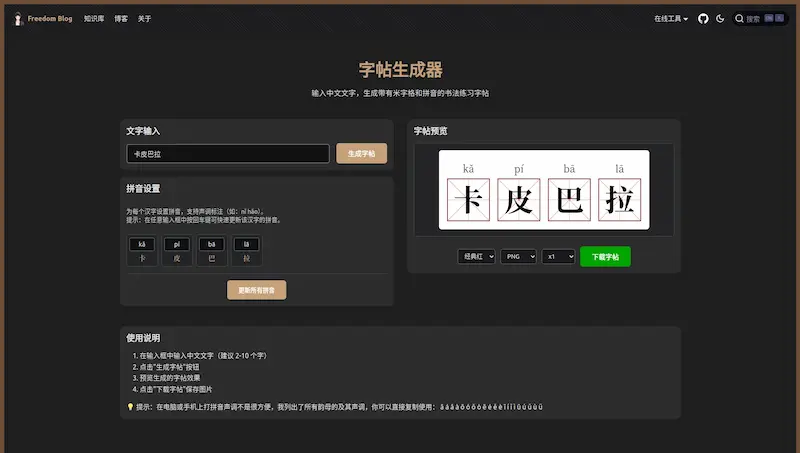This screenshot has height=453, width=800.
Task: Toggle dark mode moon icon
Action: (720, 19)
